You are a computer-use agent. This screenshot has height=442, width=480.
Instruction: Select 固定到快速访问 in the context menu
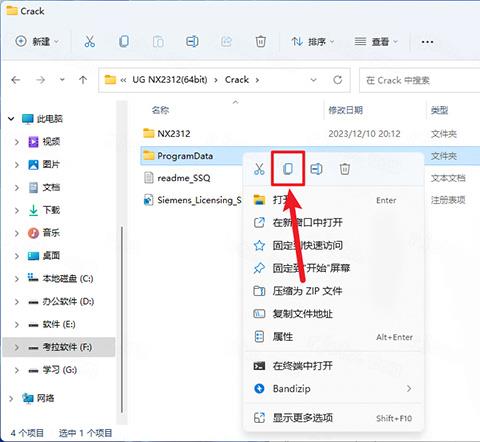[x=333, y=246]
